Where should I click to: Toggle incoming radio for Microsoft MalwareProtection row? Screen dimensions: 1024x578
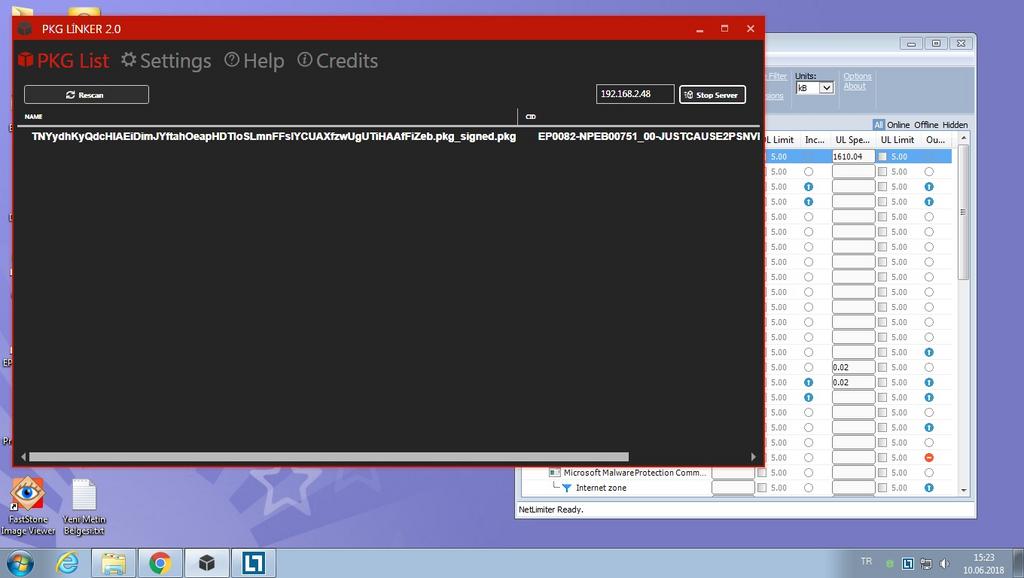click(x=808, y=473)
